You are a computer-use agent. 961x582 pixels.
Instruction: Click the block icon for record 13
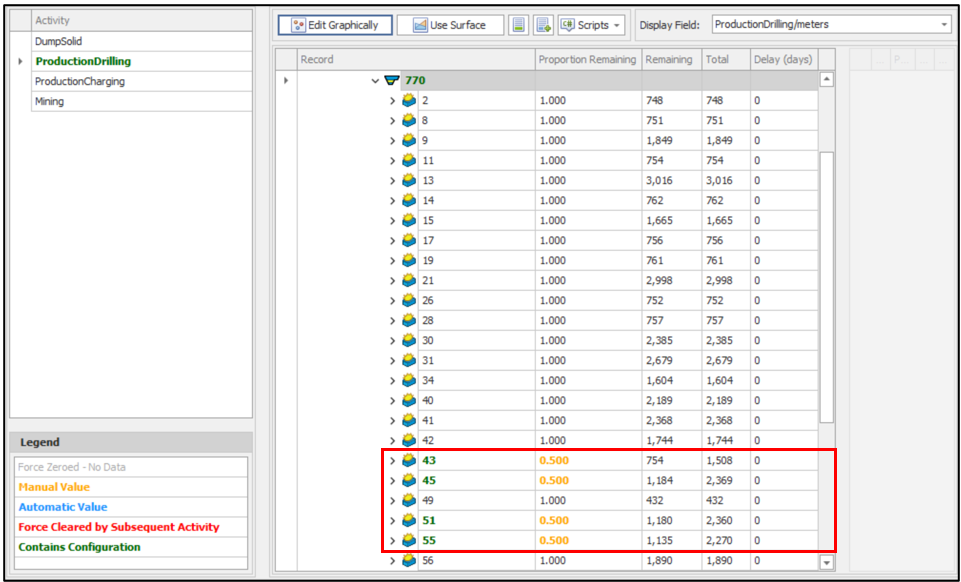tap(409, 181)
